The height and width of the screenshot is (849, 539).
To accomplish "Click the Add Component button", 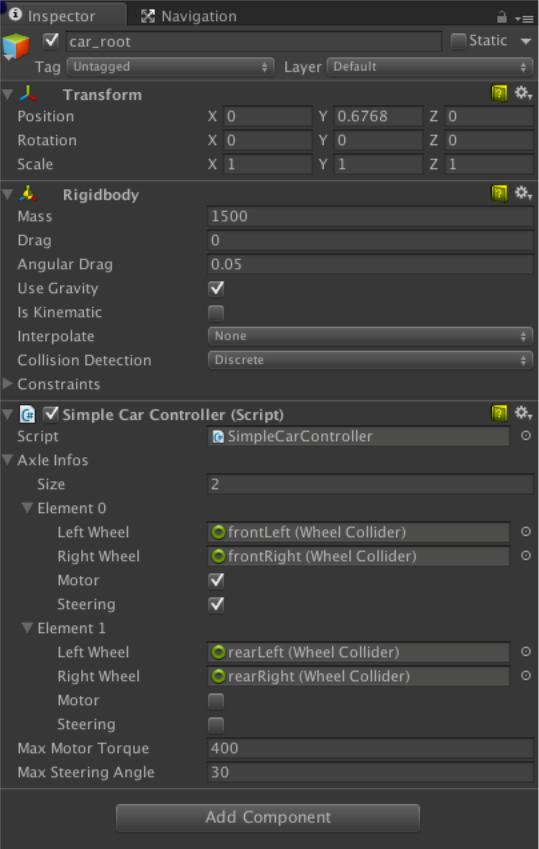I will click(268, 817).
